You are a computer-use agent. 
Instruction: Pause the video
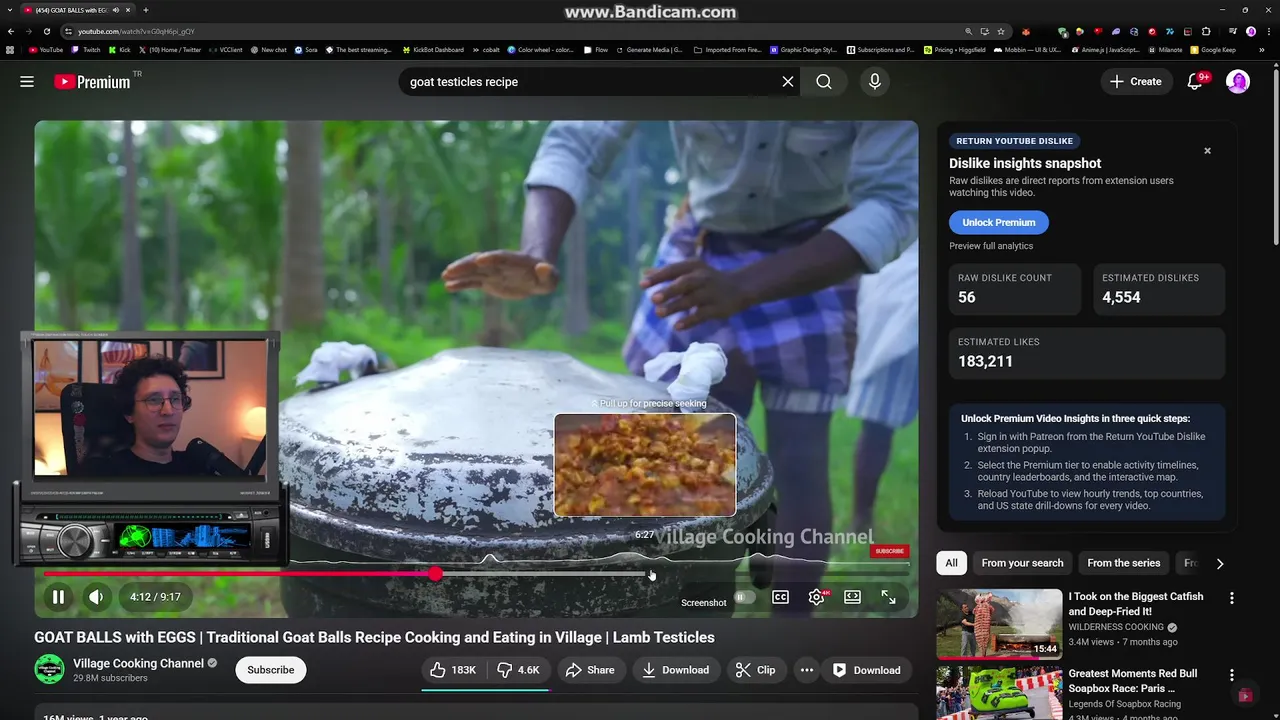58,597
